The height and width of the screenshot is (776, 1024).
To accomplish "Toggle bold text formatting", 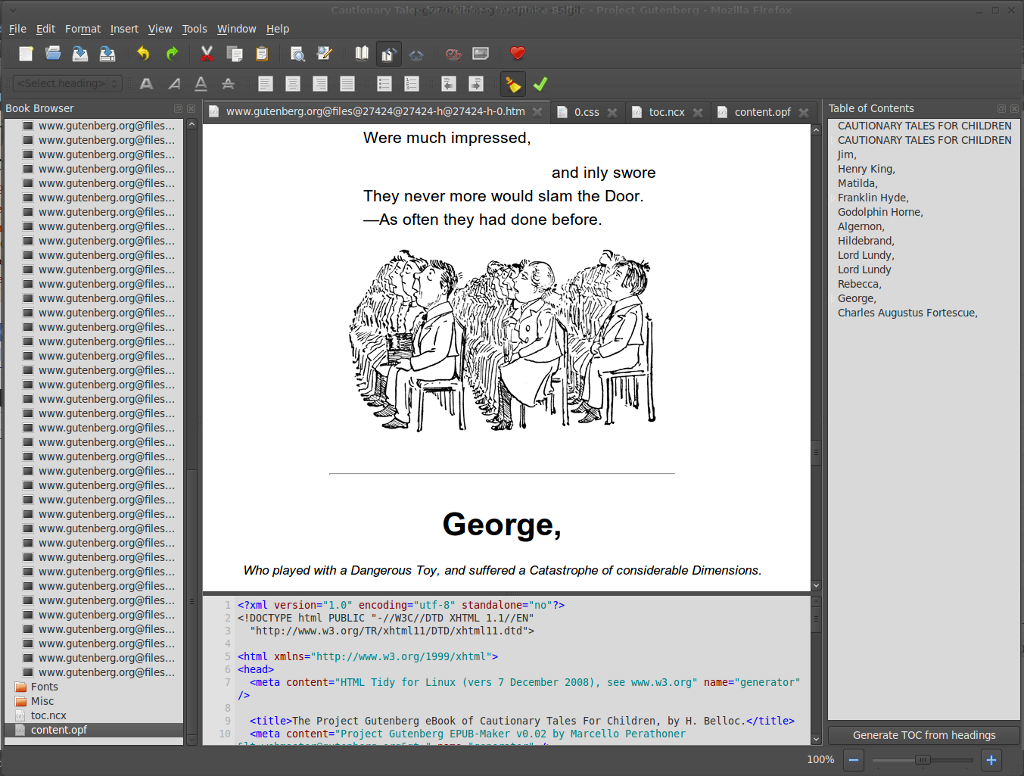I will point(147,84).
